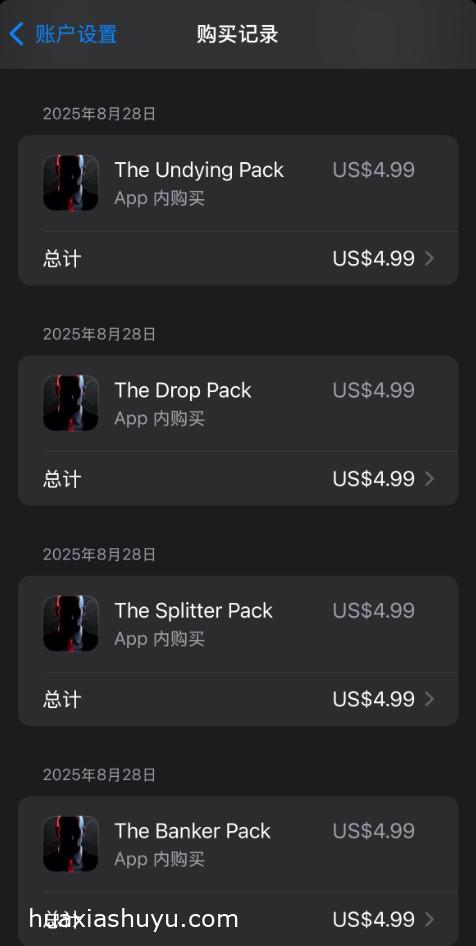Expand The Banker Pack total chevron
The height and width of the screenshot is (946, 476).
[430, 919]
